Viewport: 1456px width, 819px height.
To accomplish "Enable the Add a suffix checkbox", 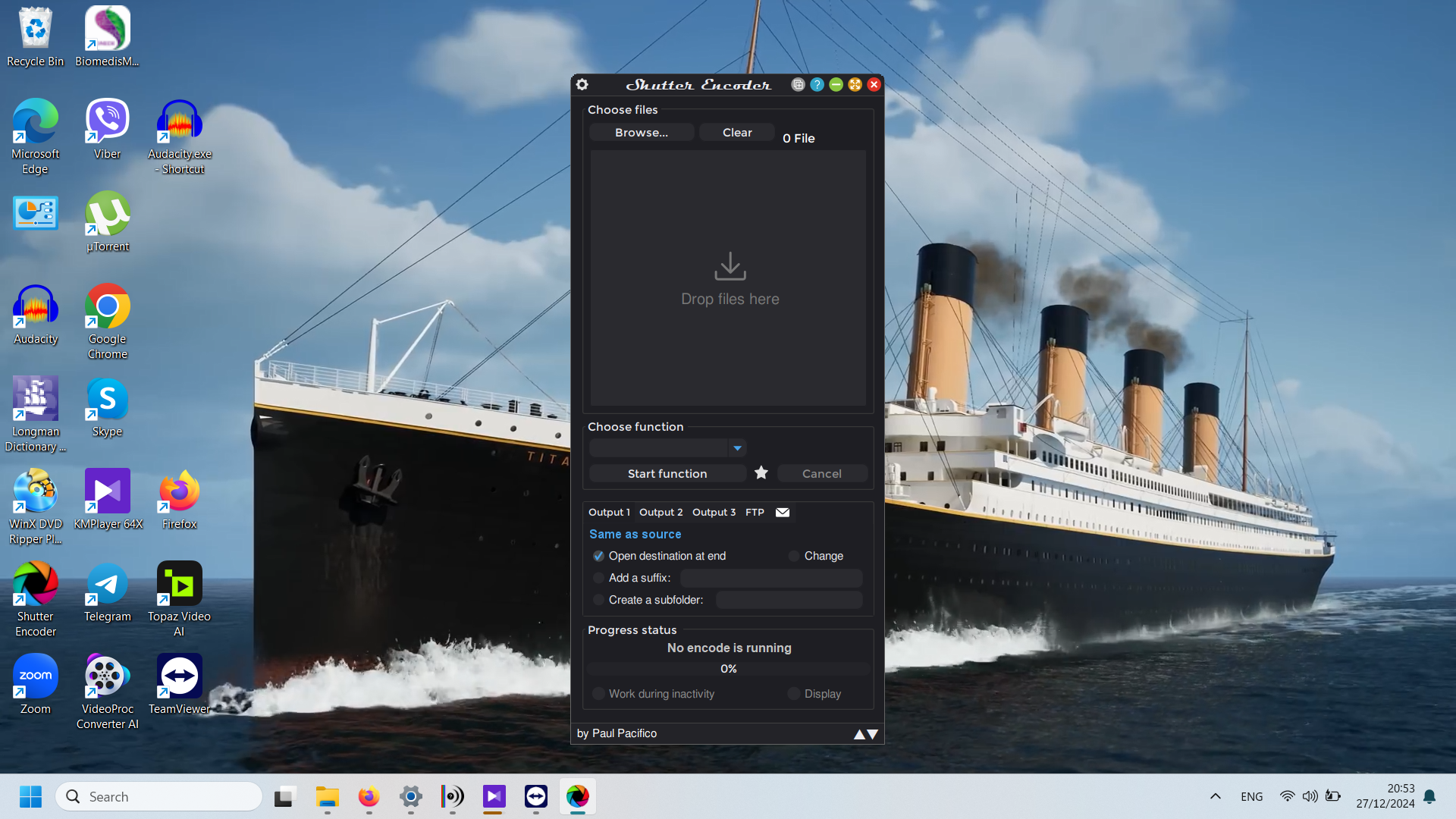I will coord(598,578).
